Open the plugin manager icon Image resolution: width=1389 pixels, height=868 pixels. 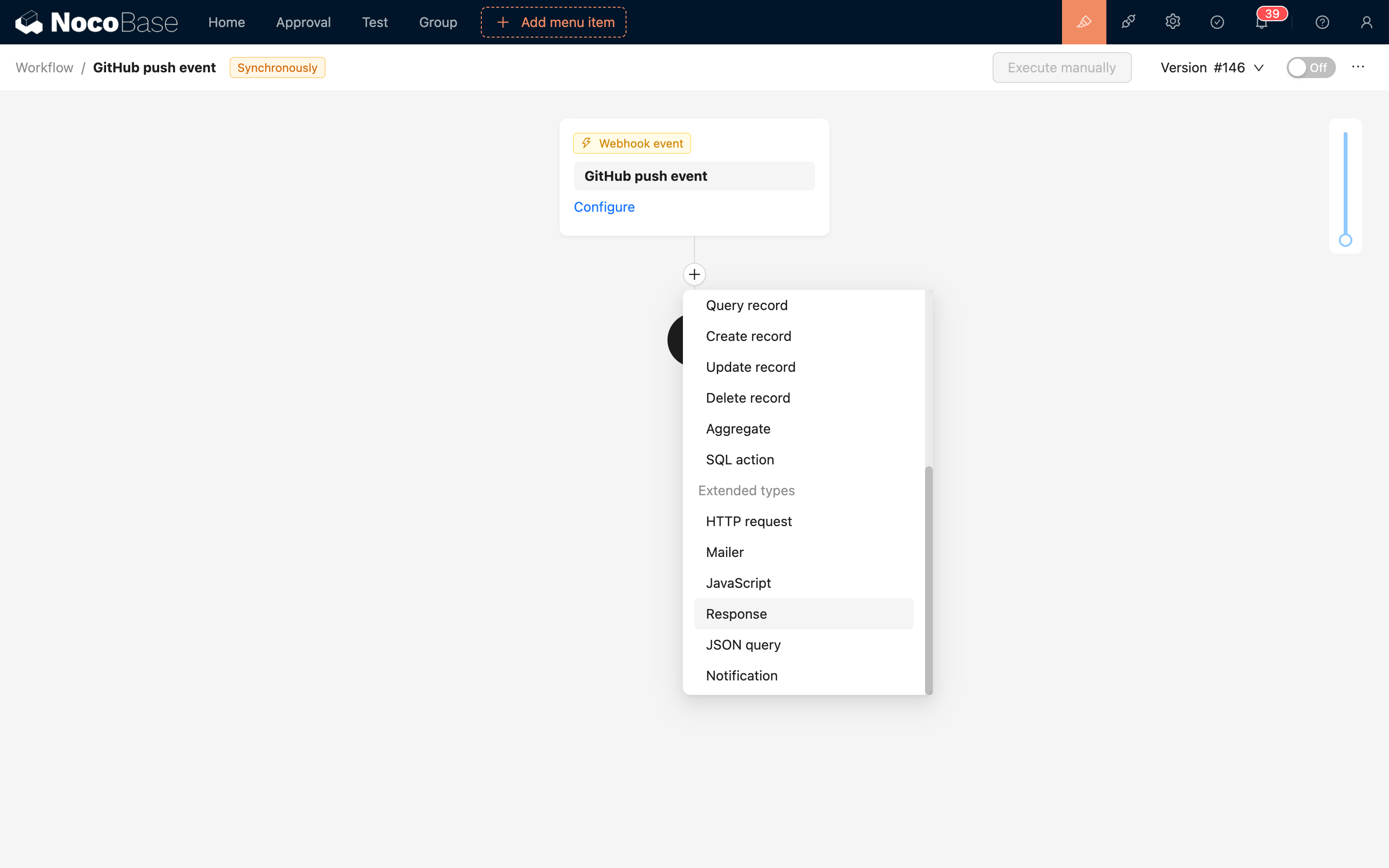coord(1128,22)
